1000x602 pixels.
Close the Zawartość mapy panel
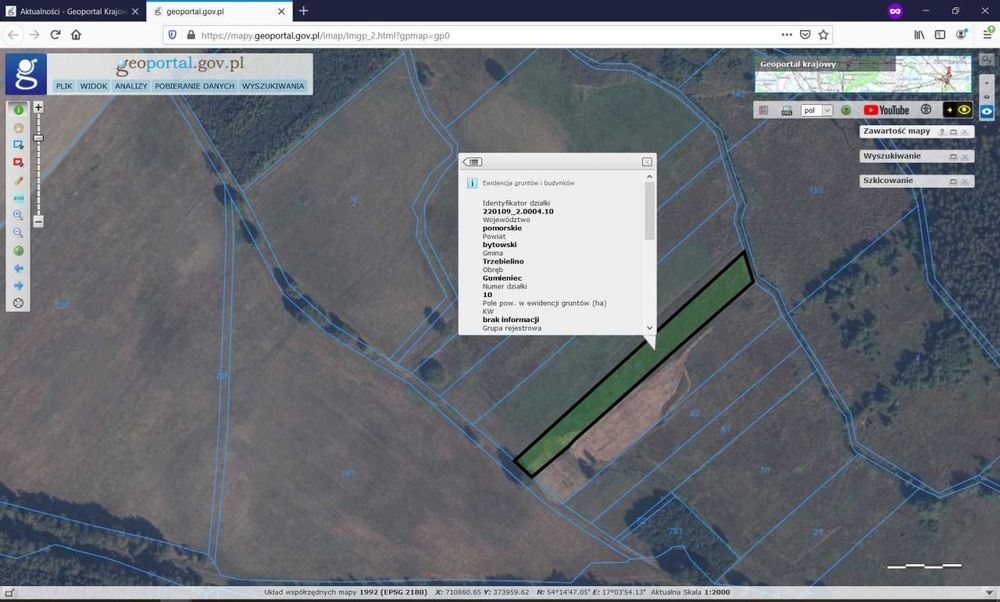point(965,131)
